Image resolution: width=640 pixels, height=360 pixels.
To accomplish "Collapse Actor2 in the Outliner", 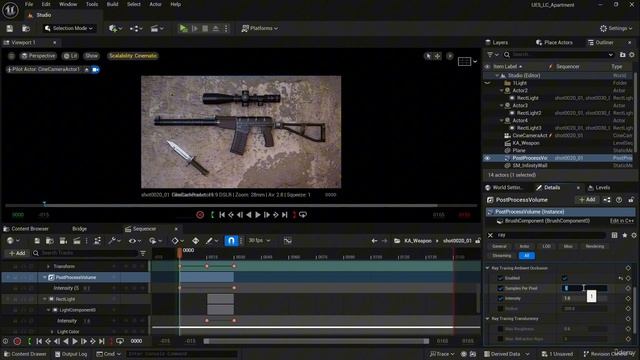I will (x=502, y=91).
